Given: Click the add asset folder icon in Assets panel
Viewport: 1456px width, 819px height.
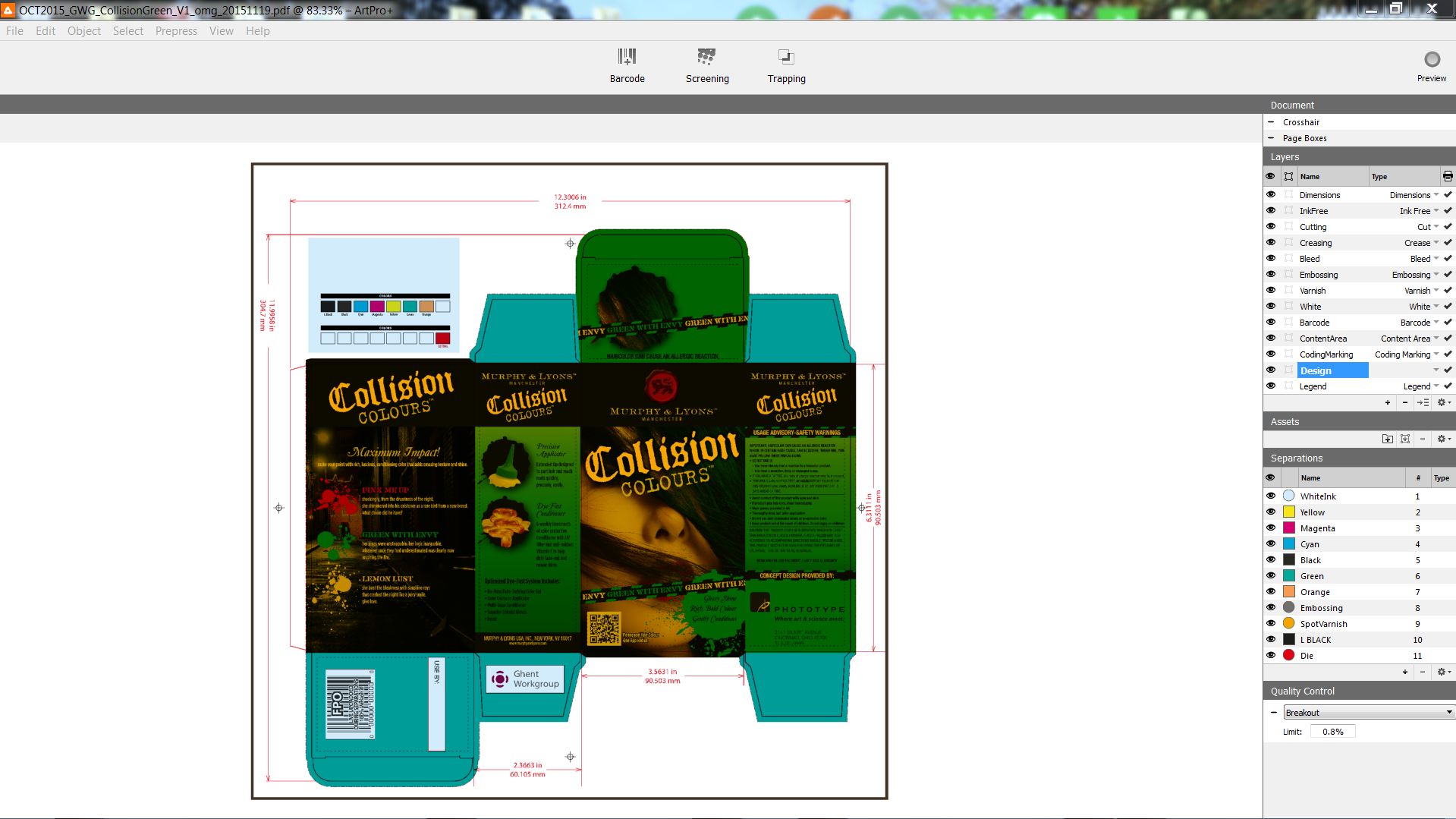Looking at the screenshot, I should click(x=1388, y=439).
